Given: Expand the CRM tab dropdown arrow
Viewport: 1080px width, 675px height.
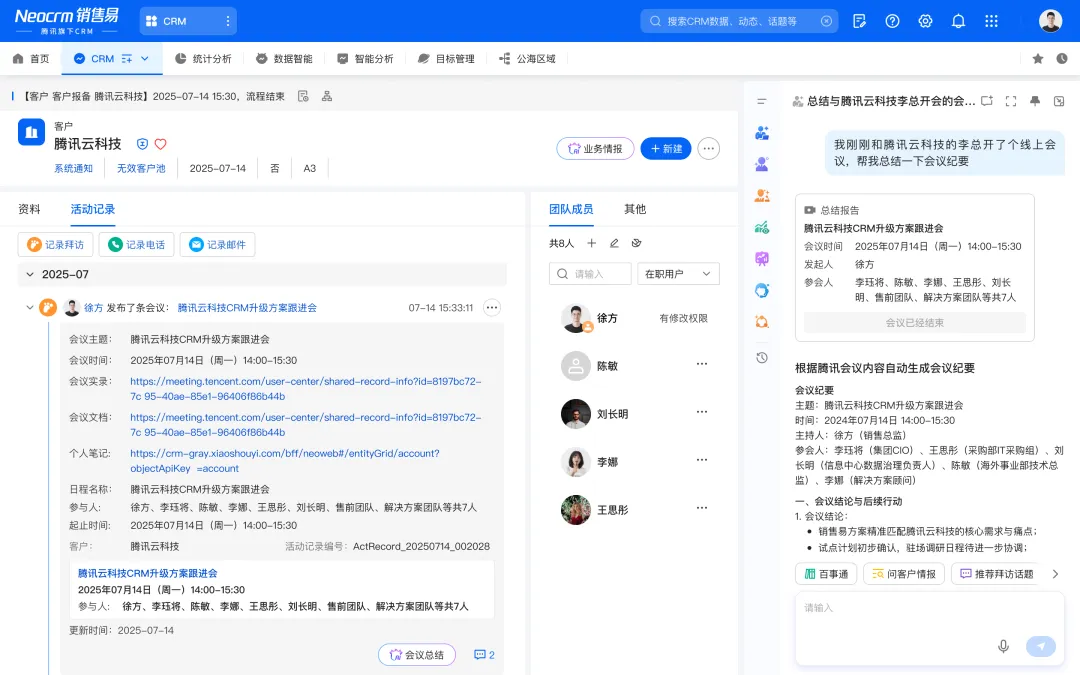Looking at the screenshot, I should pyautogui.click(x=145, y=59).
